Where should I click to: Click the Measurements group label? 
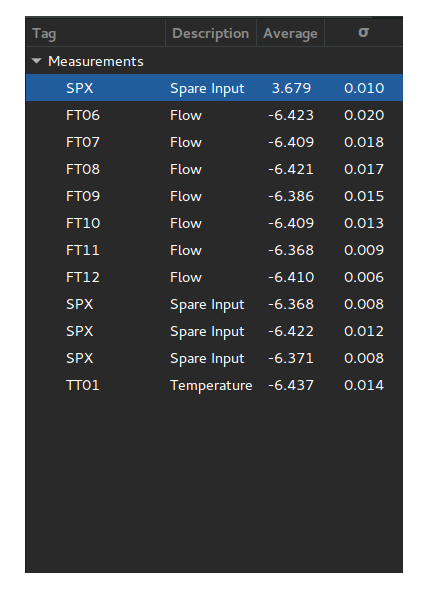coord(96,61)
